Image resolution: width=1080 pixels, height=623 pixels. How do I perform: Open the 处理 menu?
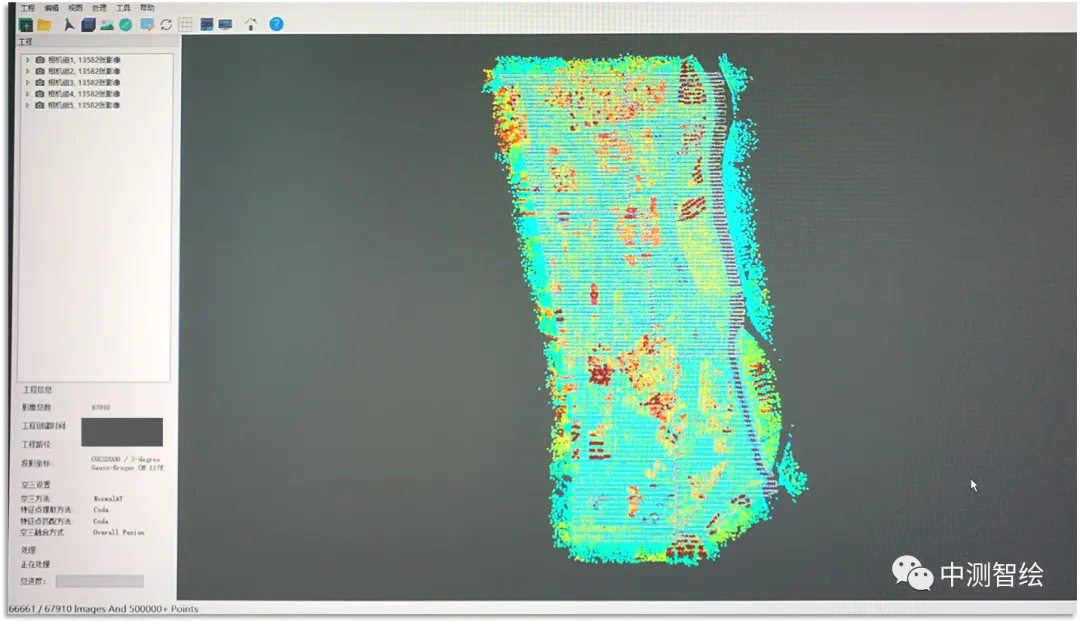(99, 8)
